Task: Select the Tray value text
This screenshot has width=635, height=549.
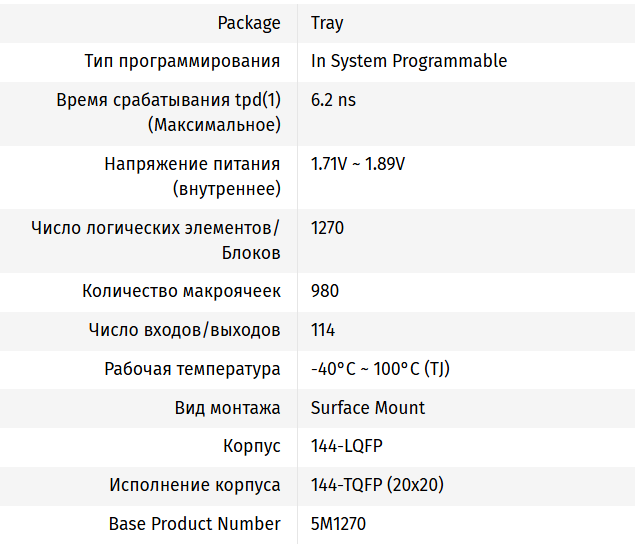Action: coord(327,23)
